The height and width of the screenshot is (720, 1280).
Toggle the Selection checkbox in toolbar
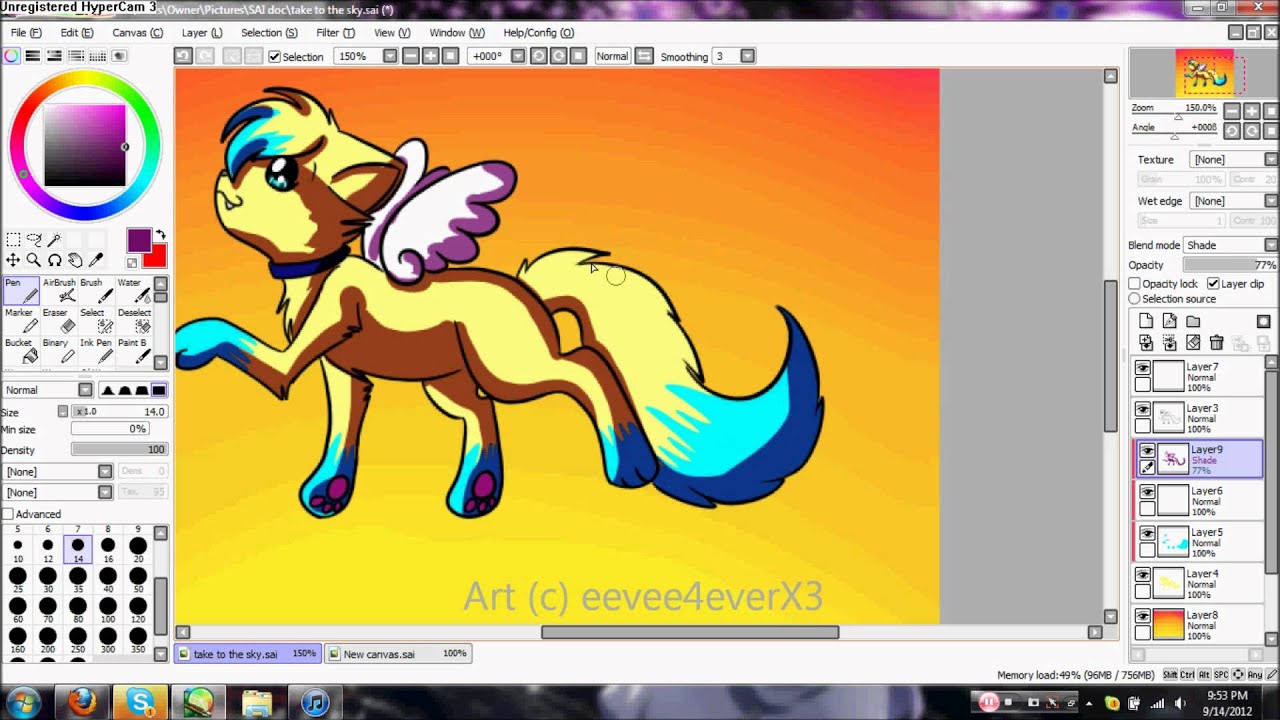tap(275, 57)
